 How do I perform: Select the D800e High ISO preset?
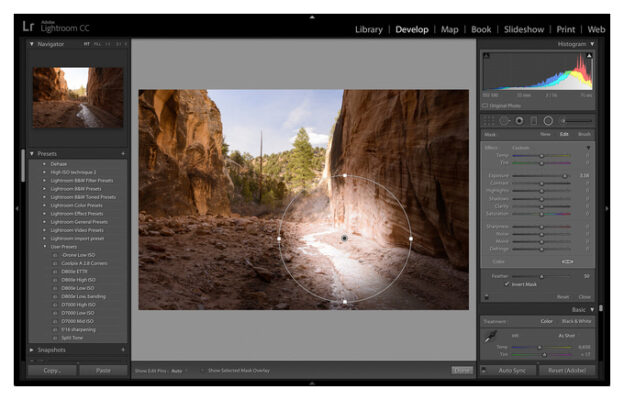click(x=78, y=280)
